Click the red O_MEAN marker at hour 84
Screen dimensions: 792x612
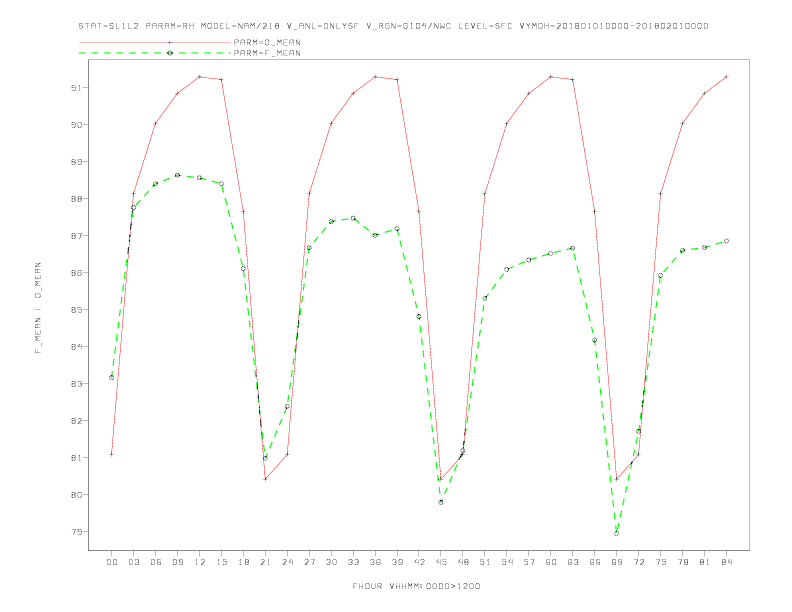[726, 77]
